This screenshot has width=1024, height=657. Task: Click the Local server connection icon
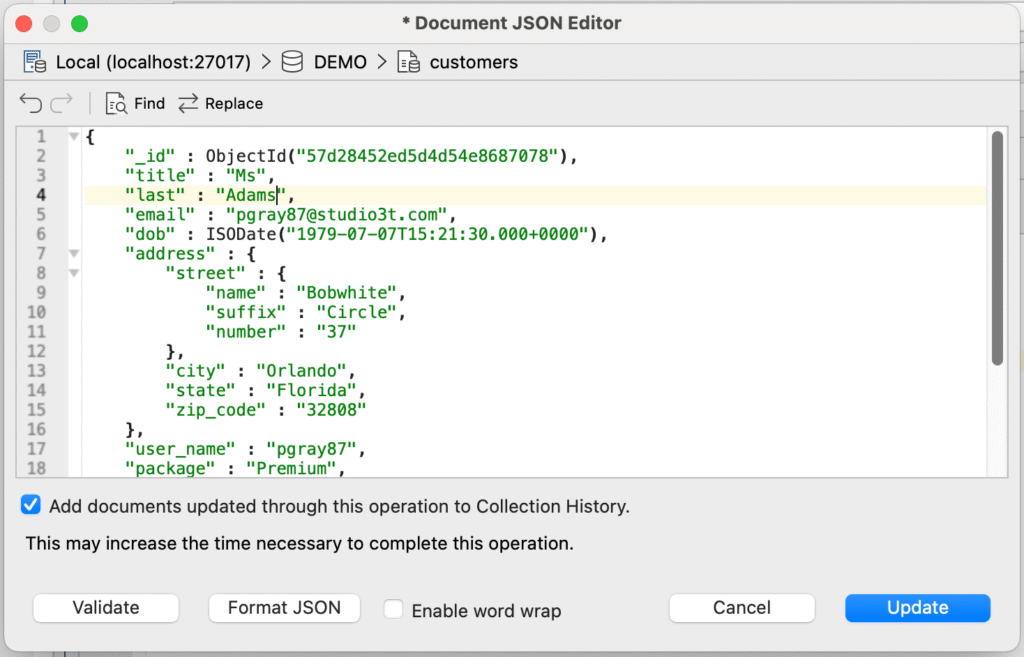click(35, 62)
